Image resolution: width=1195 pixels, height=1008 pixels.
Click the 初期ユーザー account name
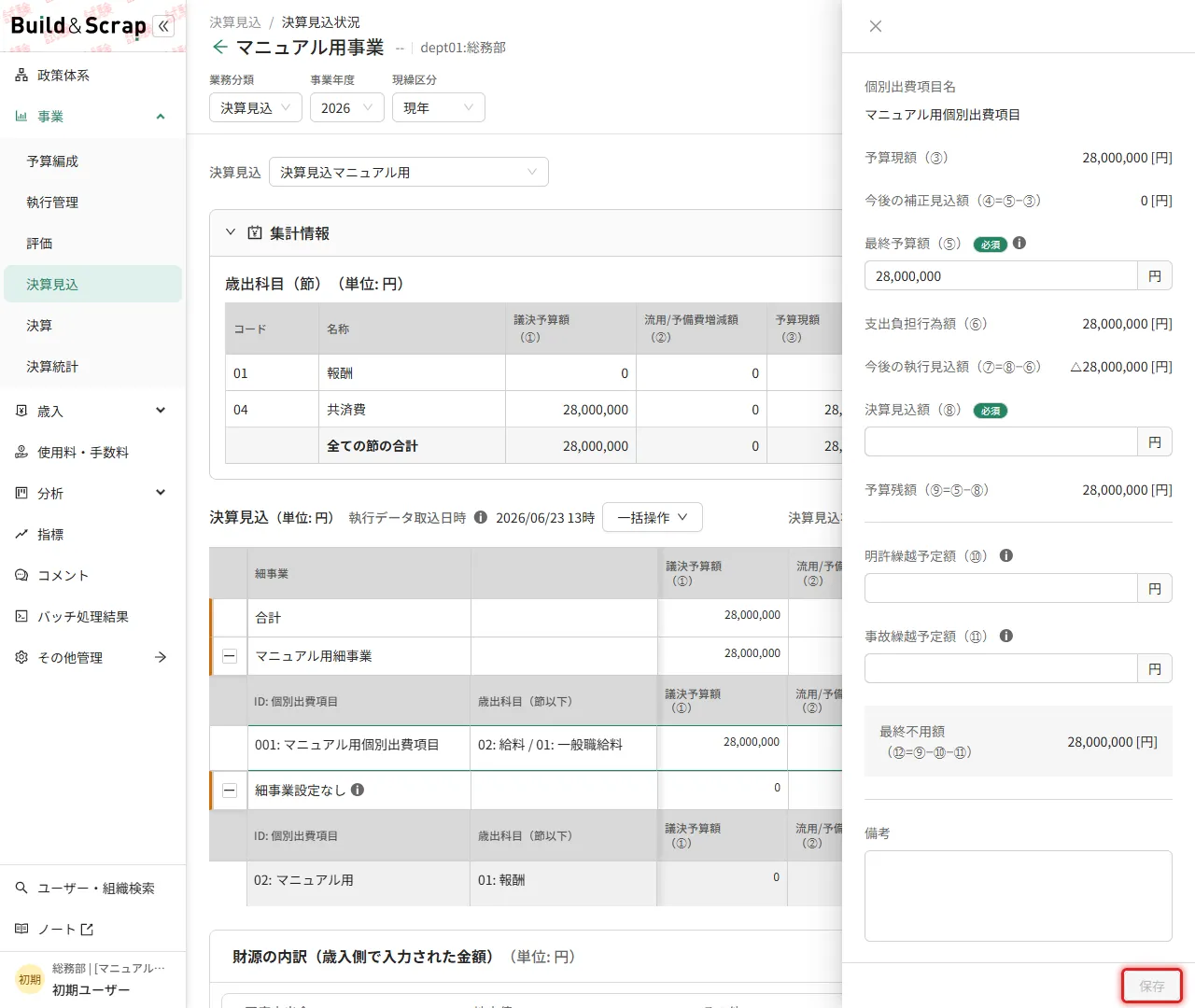click(x=91, y=990)
